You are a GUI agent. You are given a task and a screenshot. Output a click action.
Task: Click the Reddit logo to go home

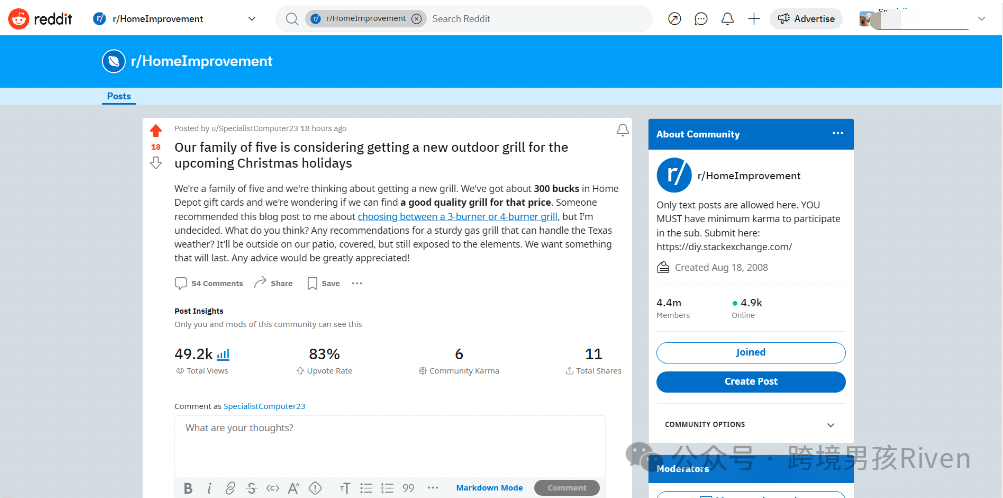tap(40, 18)
